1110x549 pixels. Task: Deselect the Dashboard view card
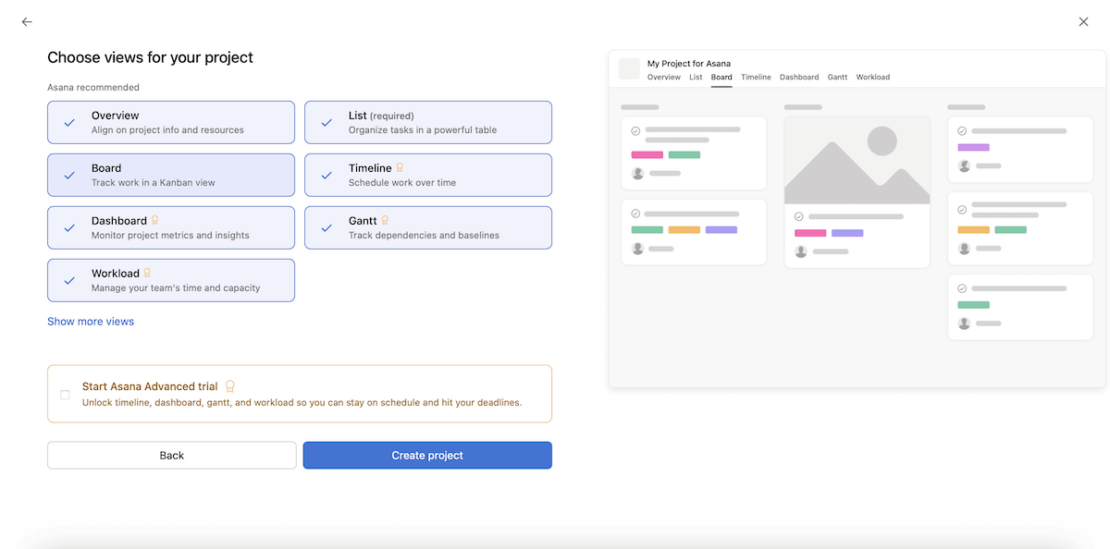[x=171, y=228]
